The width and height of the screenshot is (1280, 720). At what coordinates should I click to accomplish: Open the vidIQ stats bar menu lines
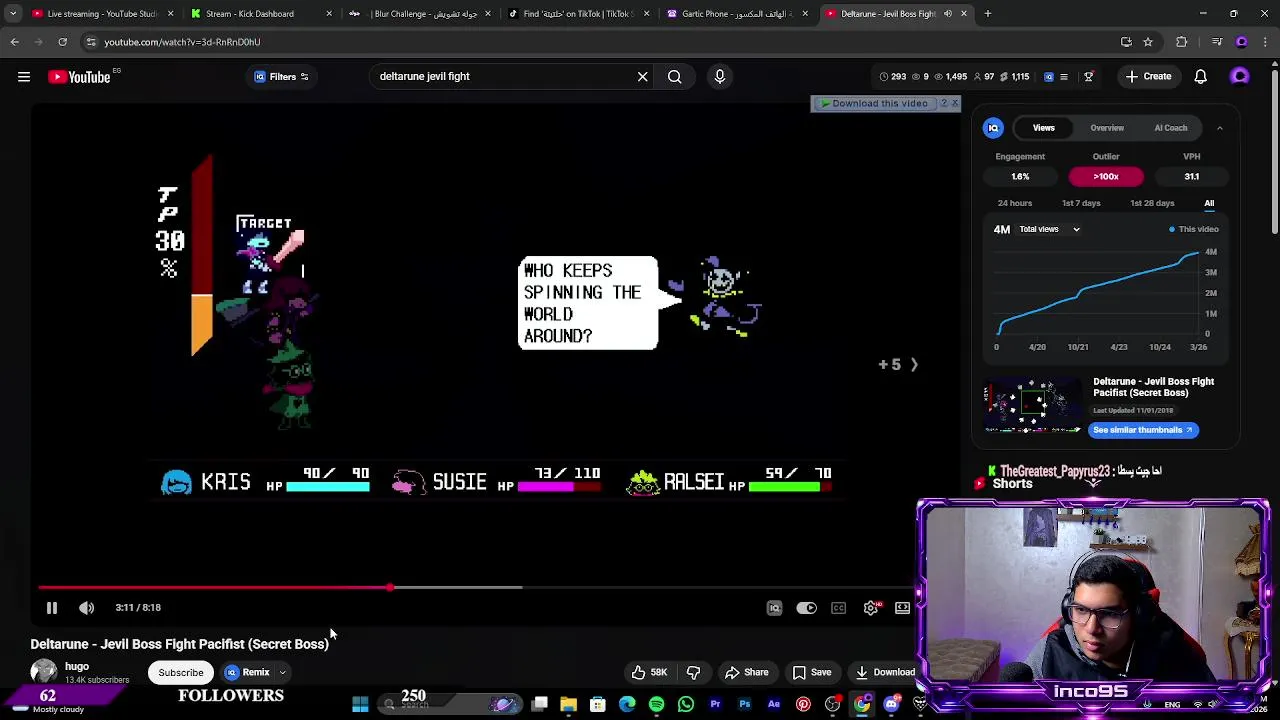1064,76
